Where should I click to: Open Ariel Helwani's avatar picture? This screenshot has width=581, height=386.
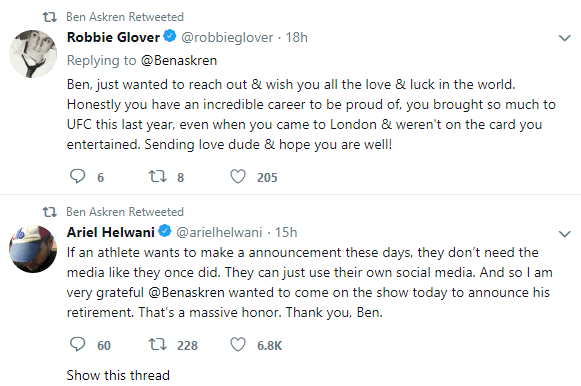(x=33, y=249)
